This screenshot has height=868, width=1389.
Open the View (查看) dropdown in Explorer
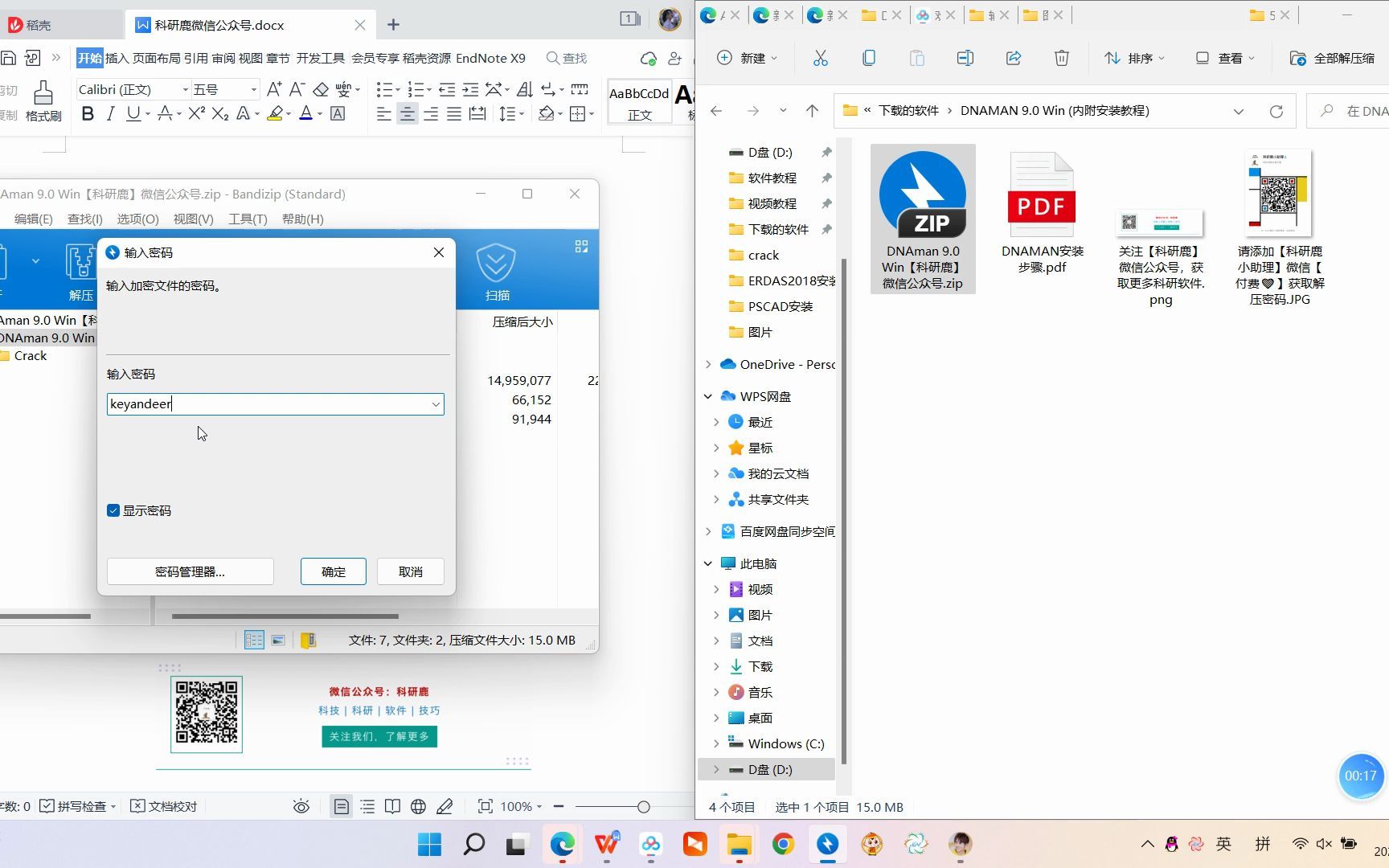[1225, 58]
